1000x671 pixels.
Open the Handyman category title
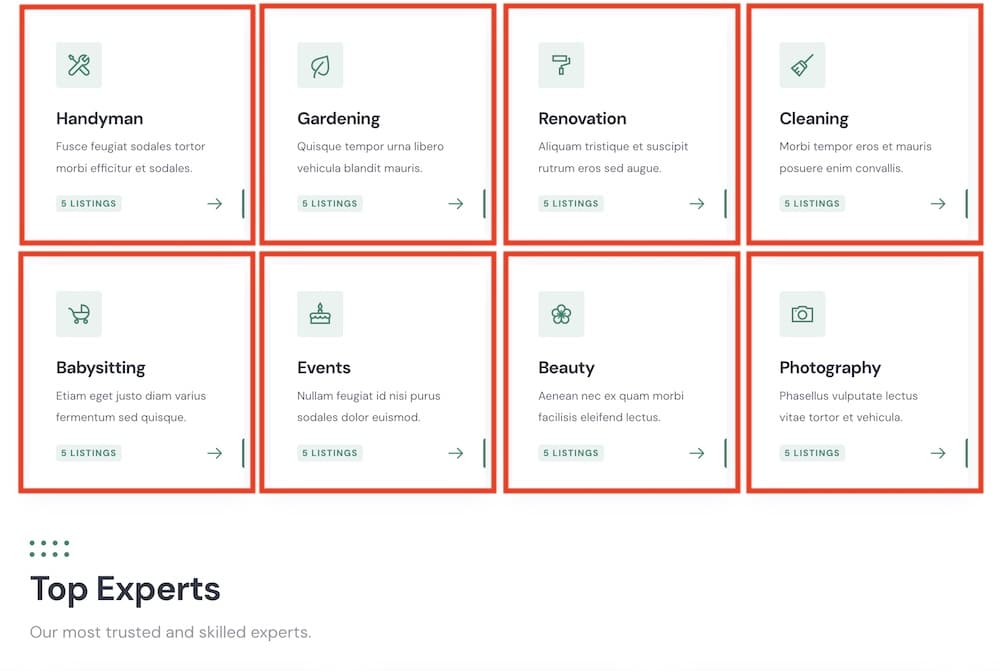click(99, 119)
